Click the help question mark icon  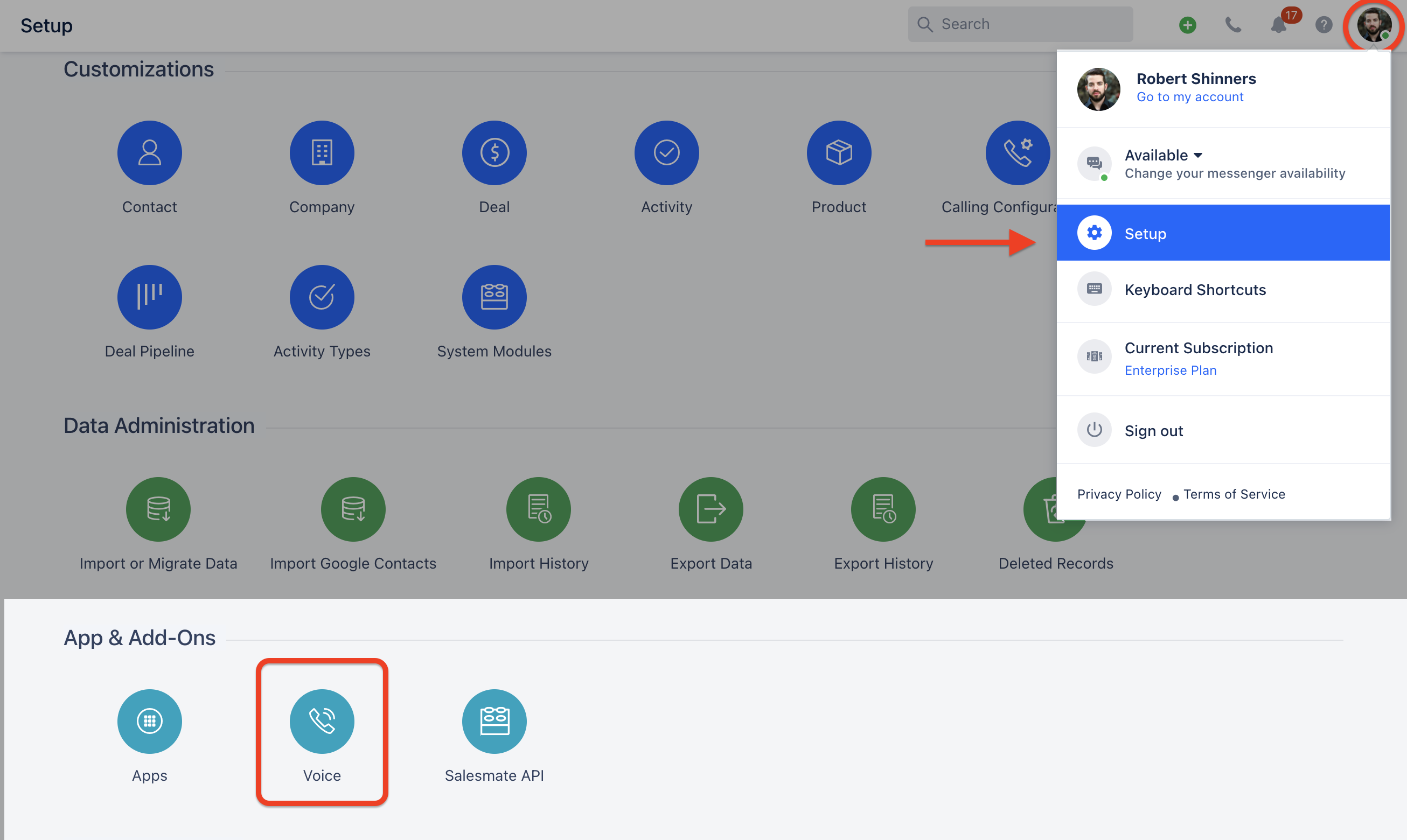pos(1323,25)
